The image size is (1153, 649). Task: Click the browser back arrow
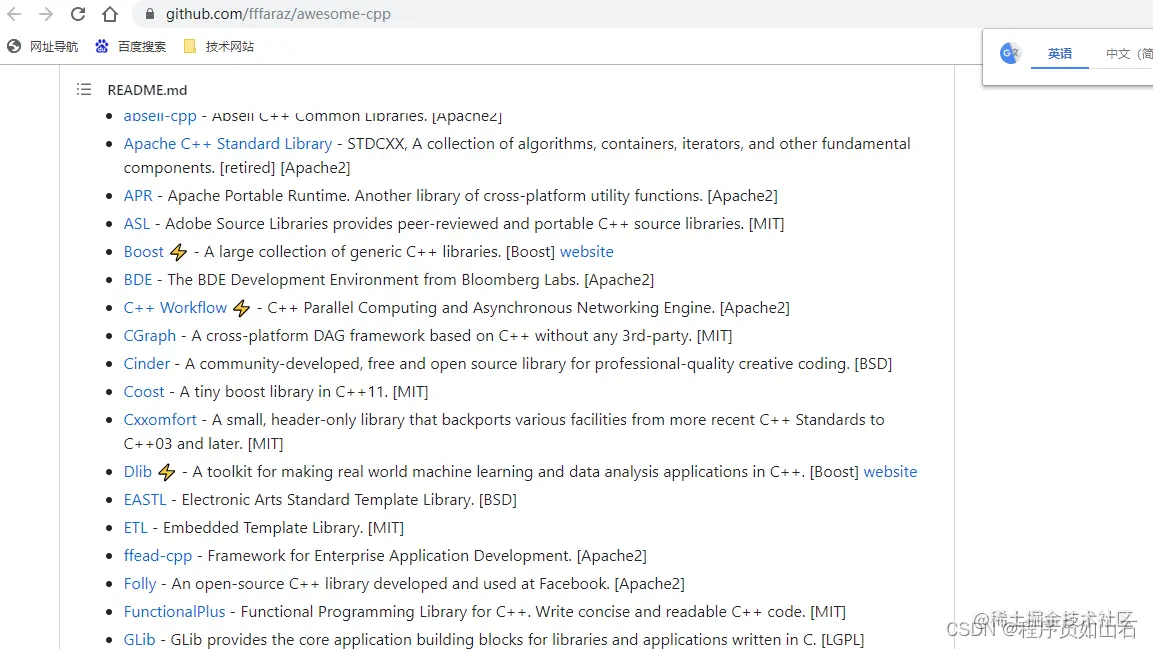click(x=14, y=14)
